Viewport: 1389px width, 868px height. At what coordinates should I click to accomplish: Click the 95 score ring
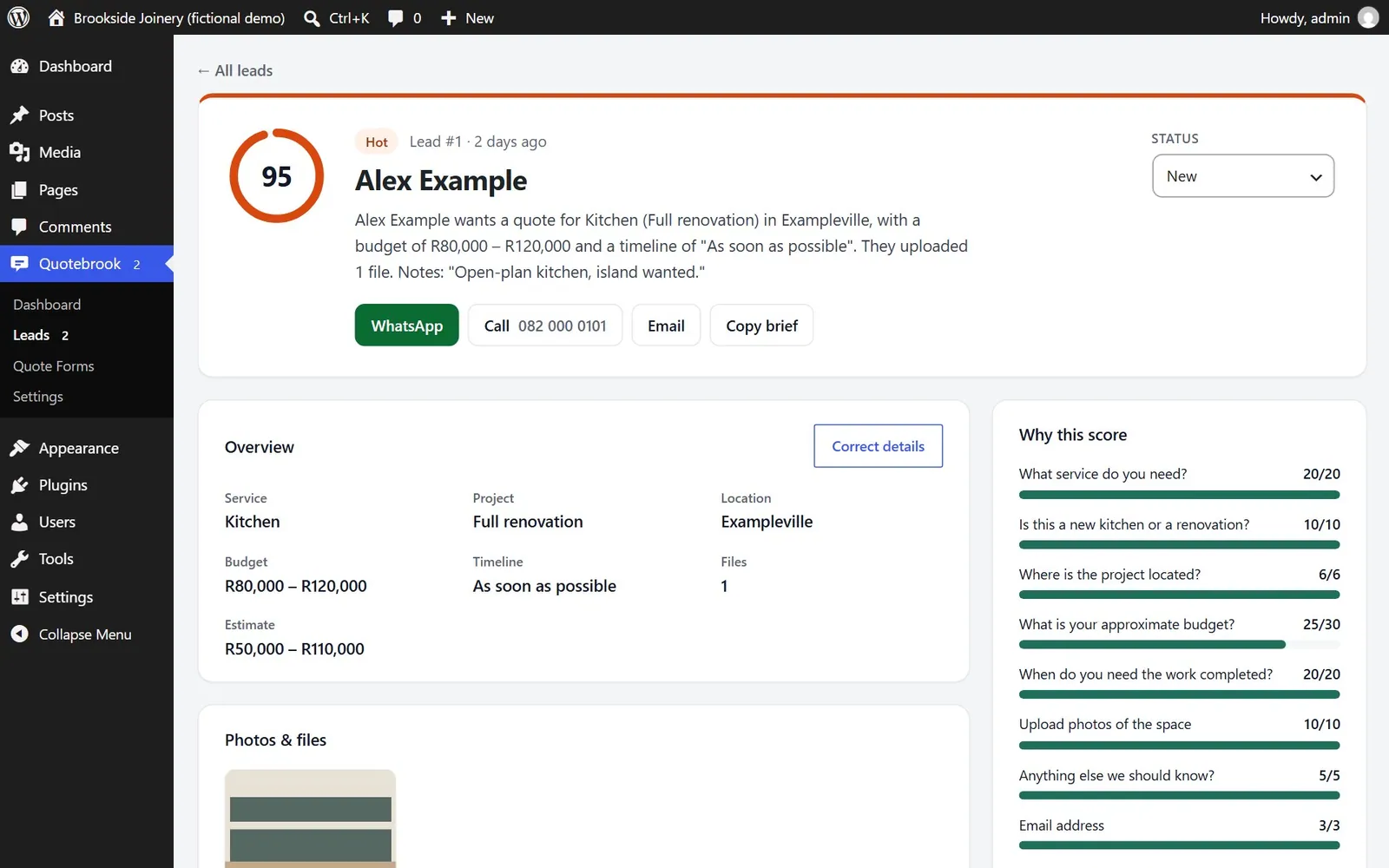276,176
